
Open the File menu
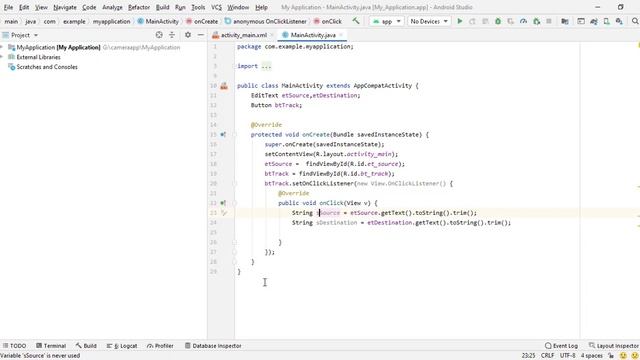(8, 7)
